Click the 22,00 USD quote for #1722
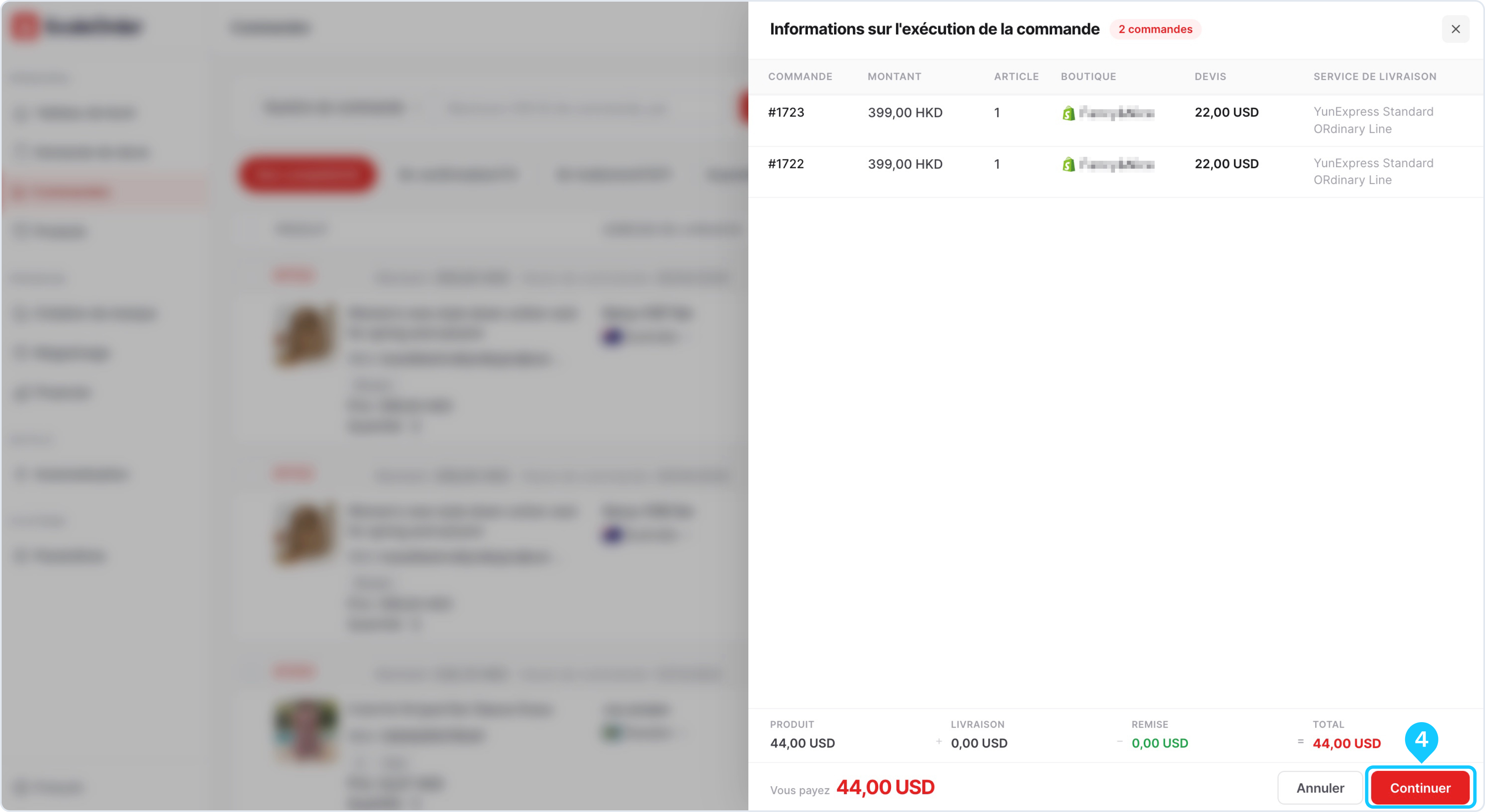1485x812 pixels. point(1226,163)
